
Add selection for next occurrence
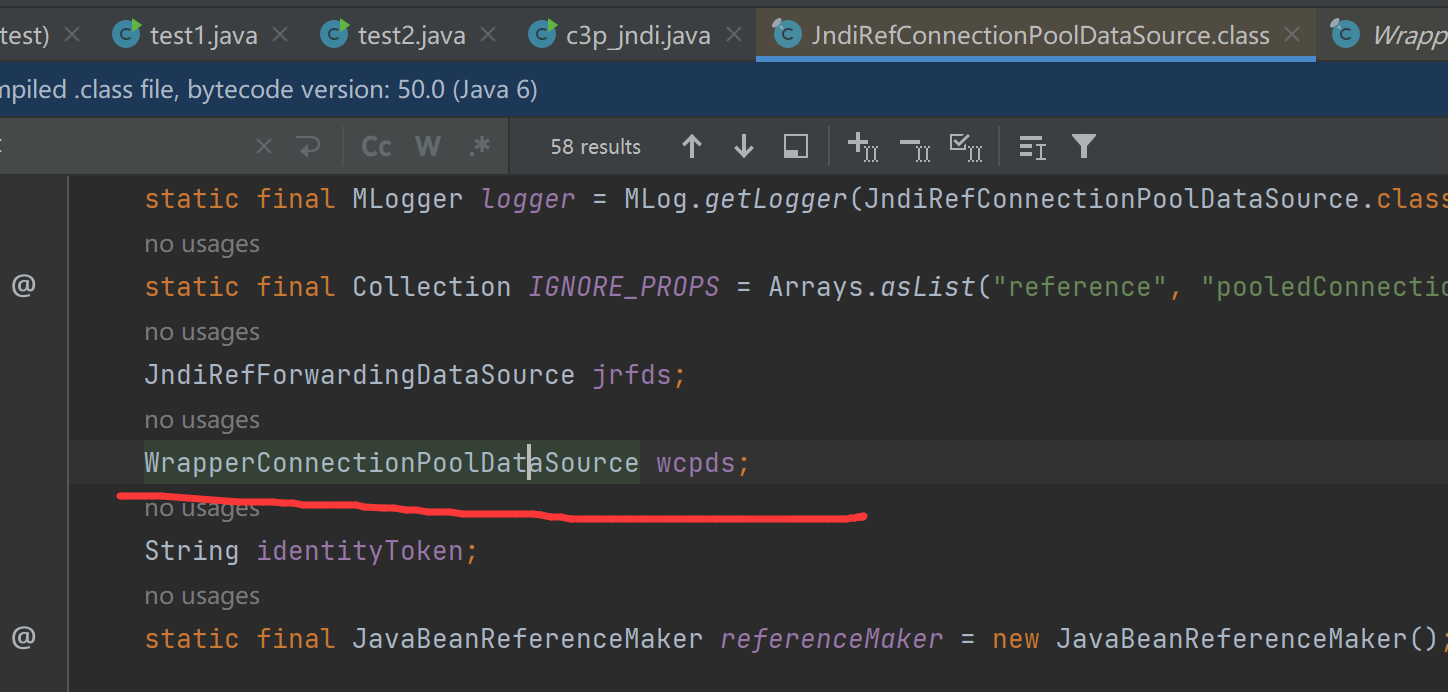tap(862, 147)
